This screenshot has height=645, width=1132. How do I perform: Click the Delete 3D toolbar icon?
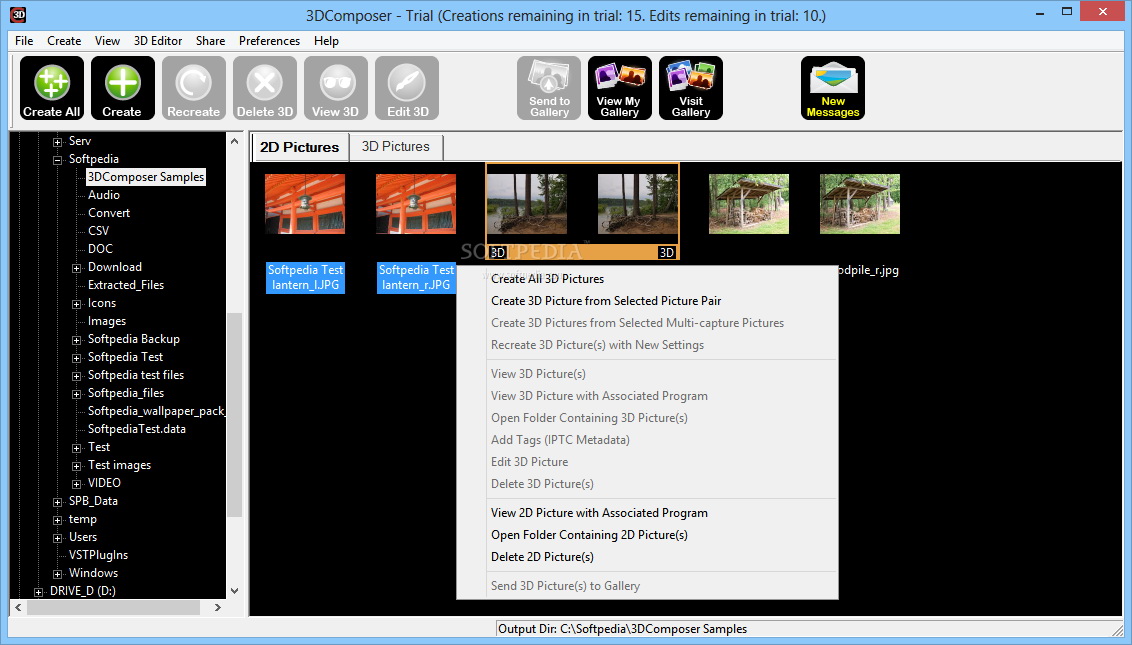click(265, 88)
